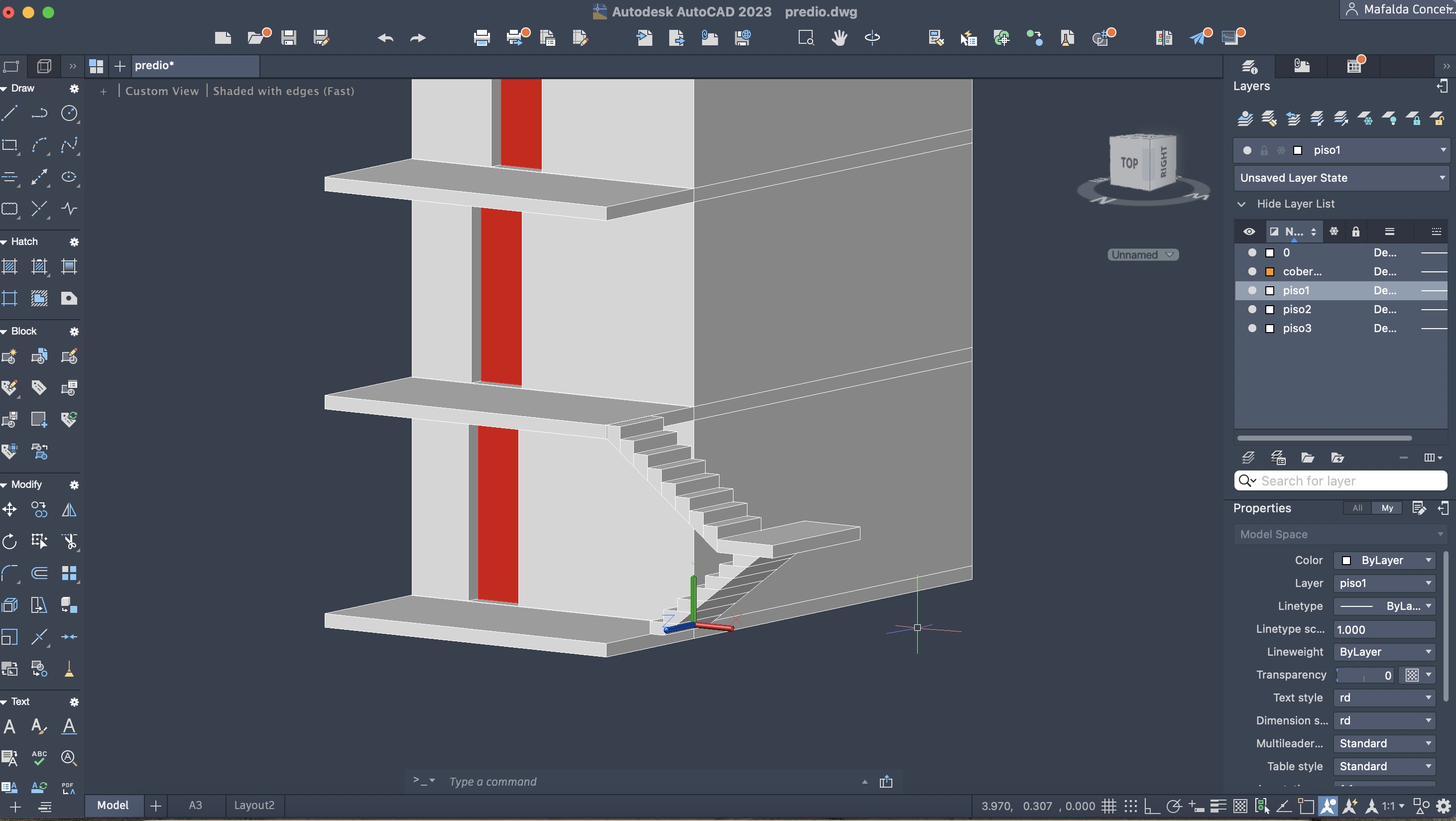Toggle the grid display in status bar
Viewport: 1456px width, 821px height.
1109,806
